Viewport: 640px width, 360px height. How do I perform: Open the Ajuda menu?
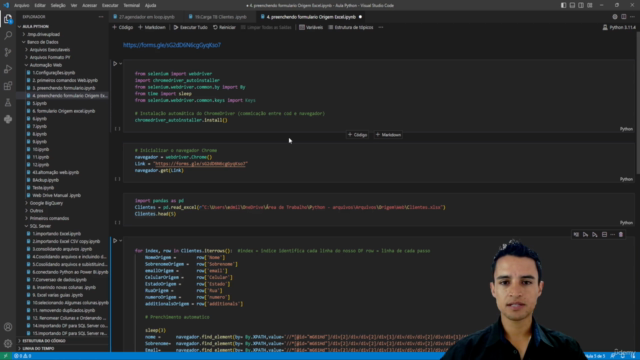click(x=151, y=5)
